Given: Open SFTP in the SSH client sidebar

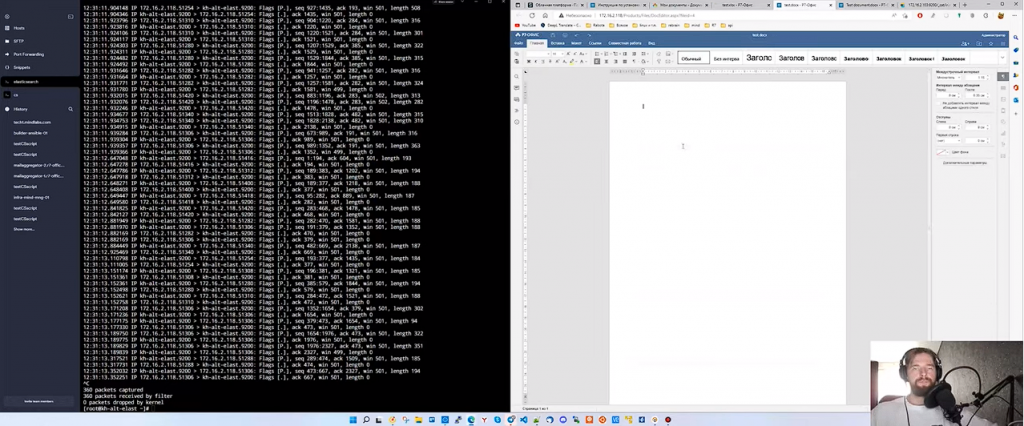Looking at the screenshot, I should point(18,41).
